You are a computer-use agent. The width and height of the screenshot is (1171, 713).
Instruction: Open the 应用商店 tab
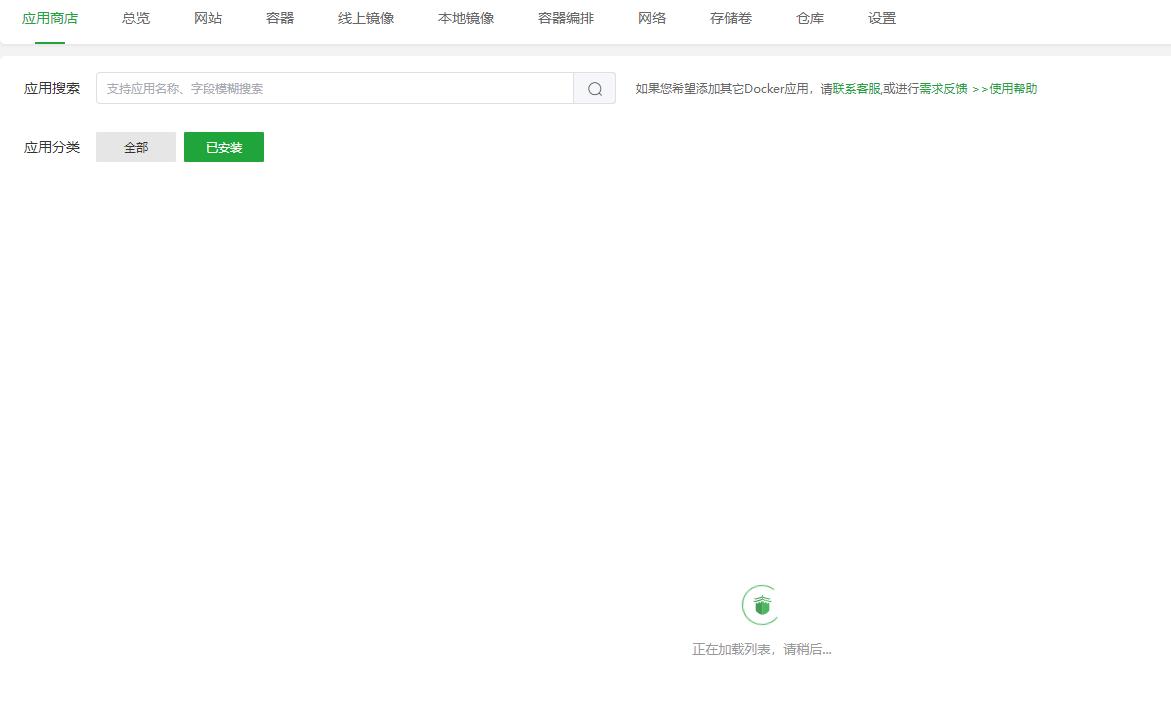[x=50, y=19]
